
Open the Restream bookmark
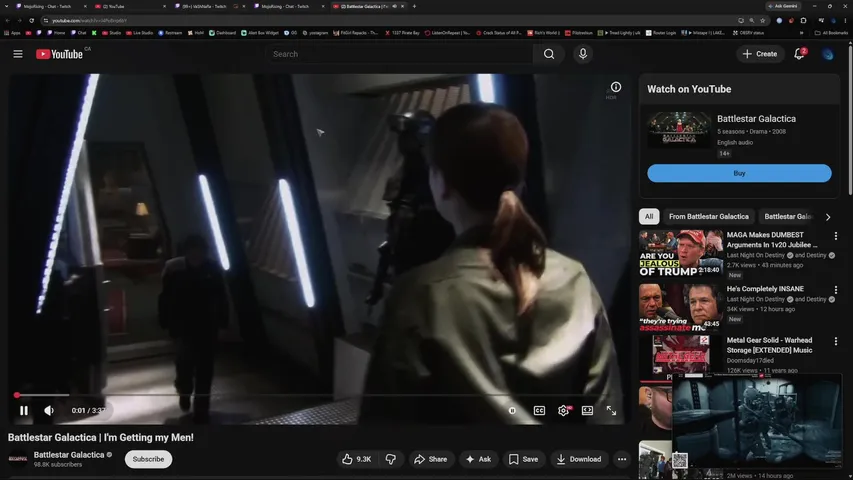coord(170,33)
